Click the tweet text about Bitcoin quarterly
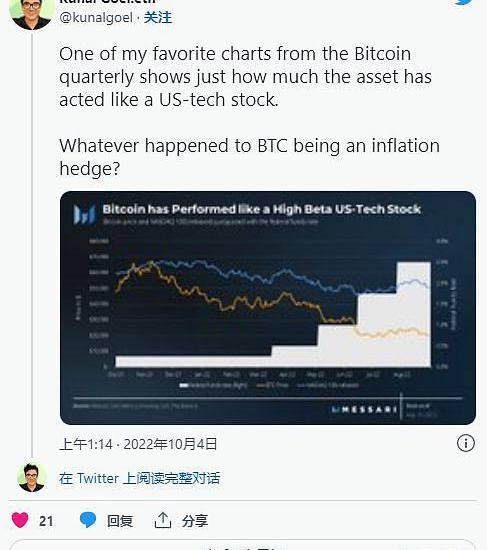487x550 pixels. (x=246, y=77)
